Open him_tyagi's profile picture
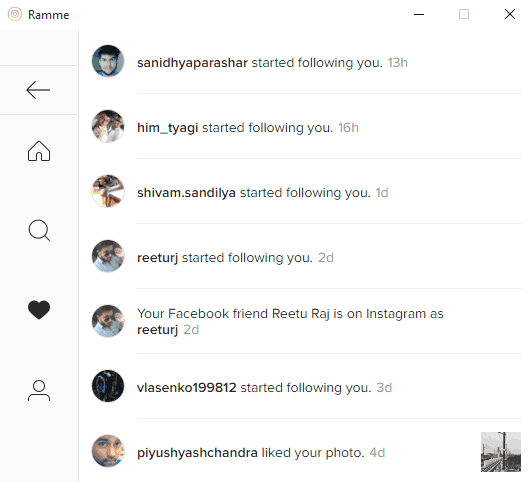Screen dimensions: 531x482 (108, 126)
